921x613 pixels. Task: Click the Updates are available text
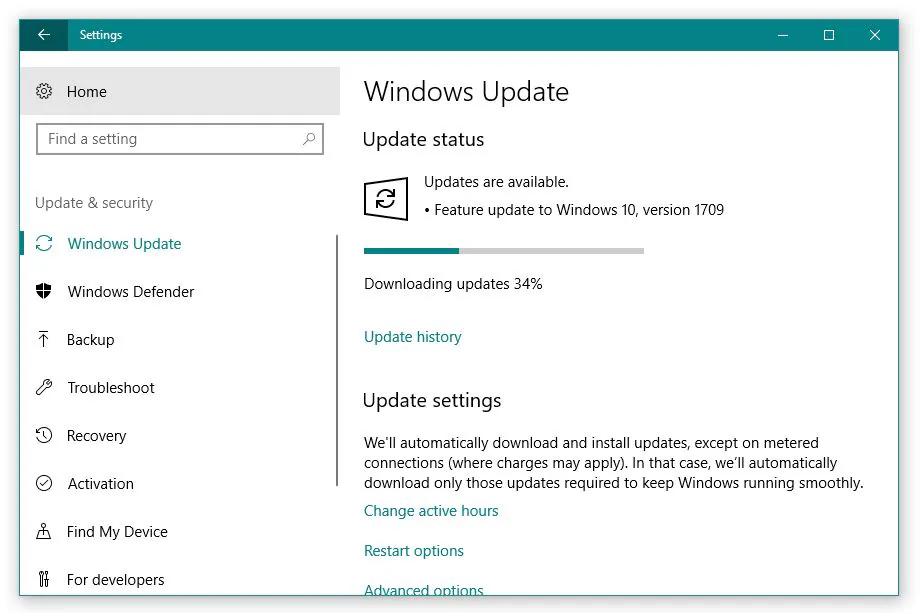pyautogui.click(x=496, y=182)
